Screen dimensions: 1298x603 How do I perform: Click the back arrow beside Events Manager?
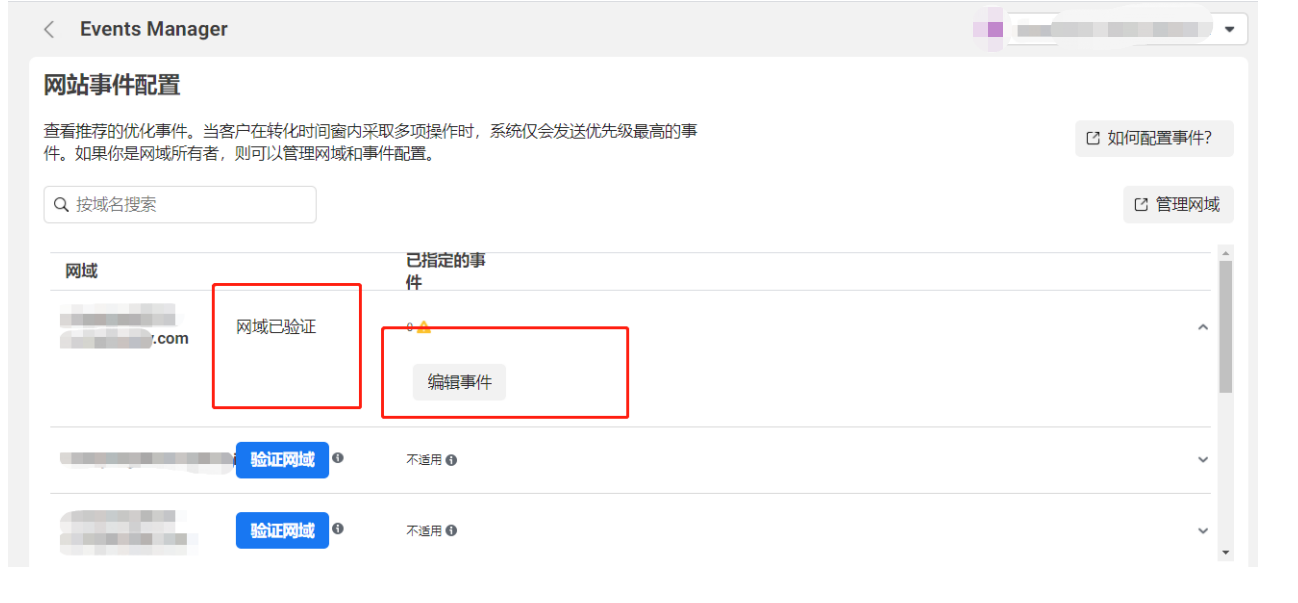49,29
